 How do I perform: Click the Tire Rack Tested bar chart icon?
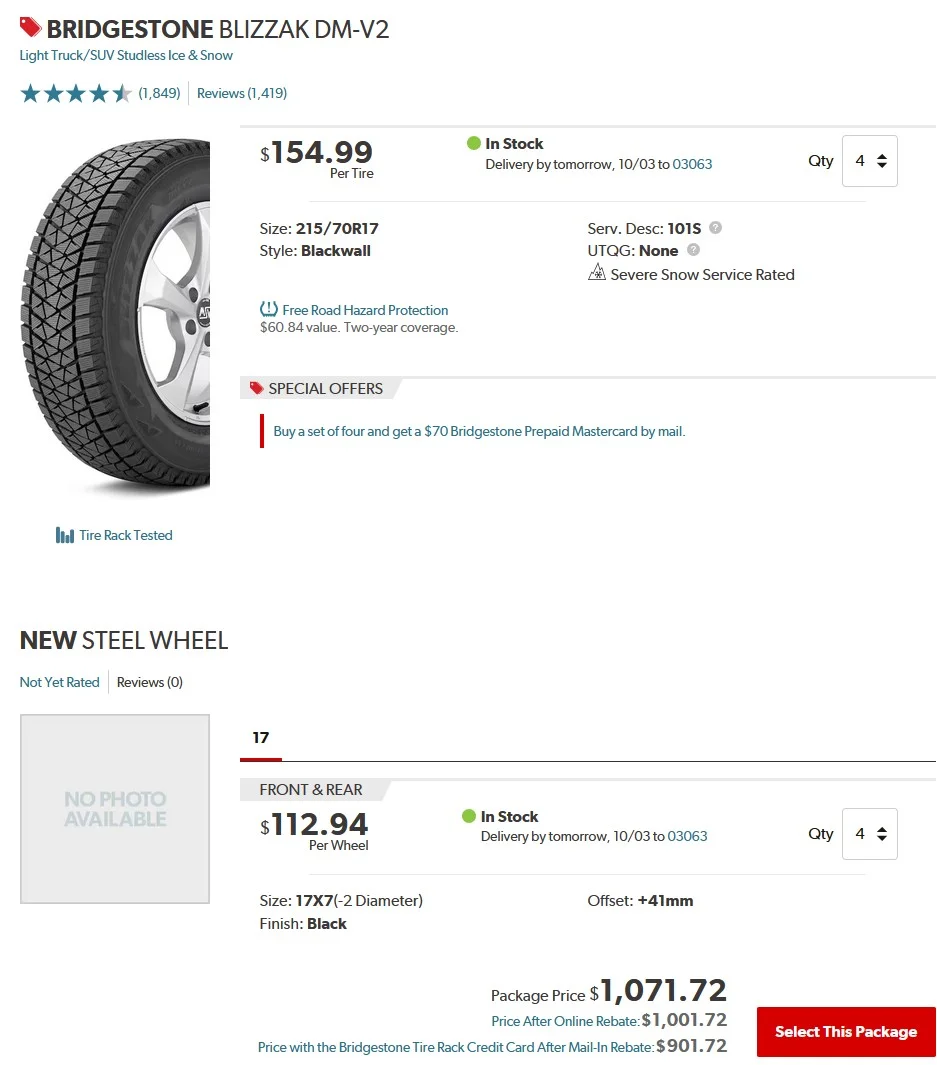click(x=65, y=535)
